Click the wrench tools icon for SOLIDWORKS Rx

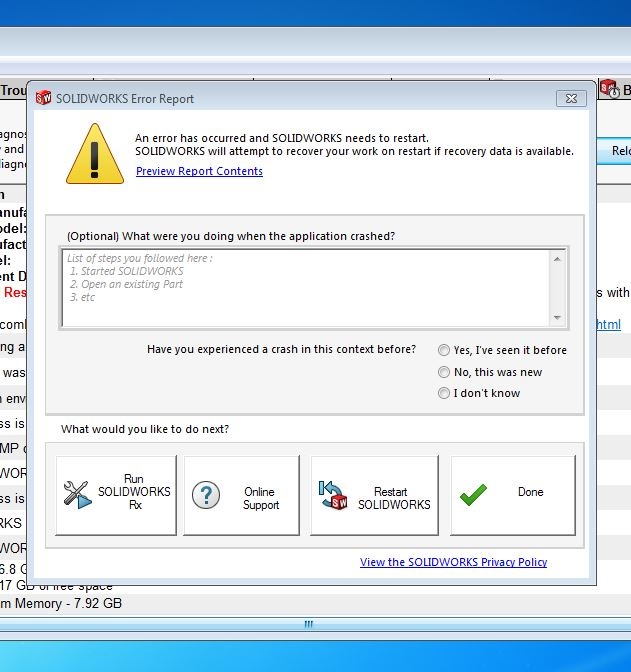point(77,495)
